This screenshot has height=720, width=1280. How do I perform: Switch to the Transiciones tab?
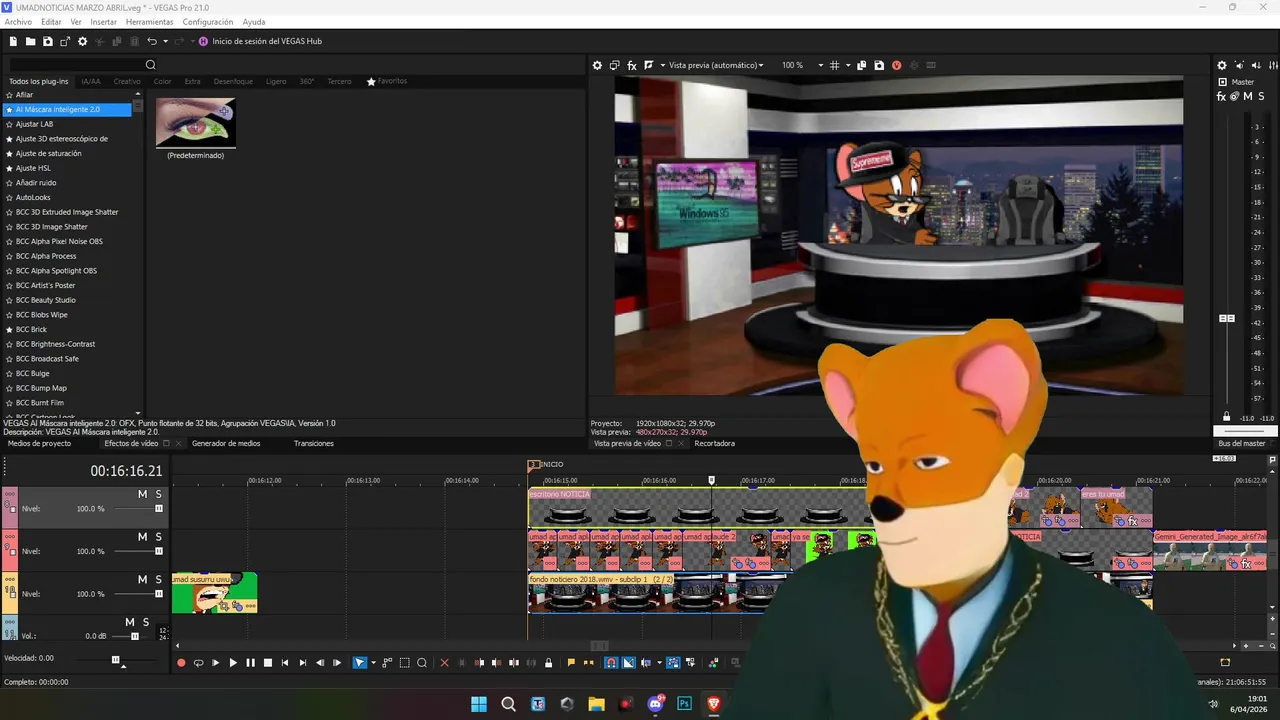pos(314,443)
